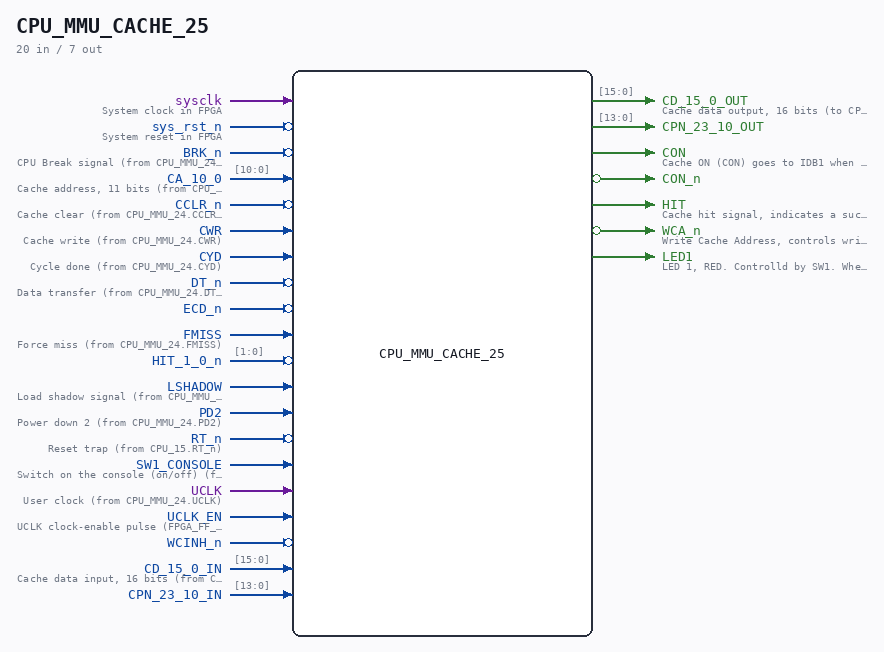
Task: Click the LED1 output port label
Action: pos(677,256)
